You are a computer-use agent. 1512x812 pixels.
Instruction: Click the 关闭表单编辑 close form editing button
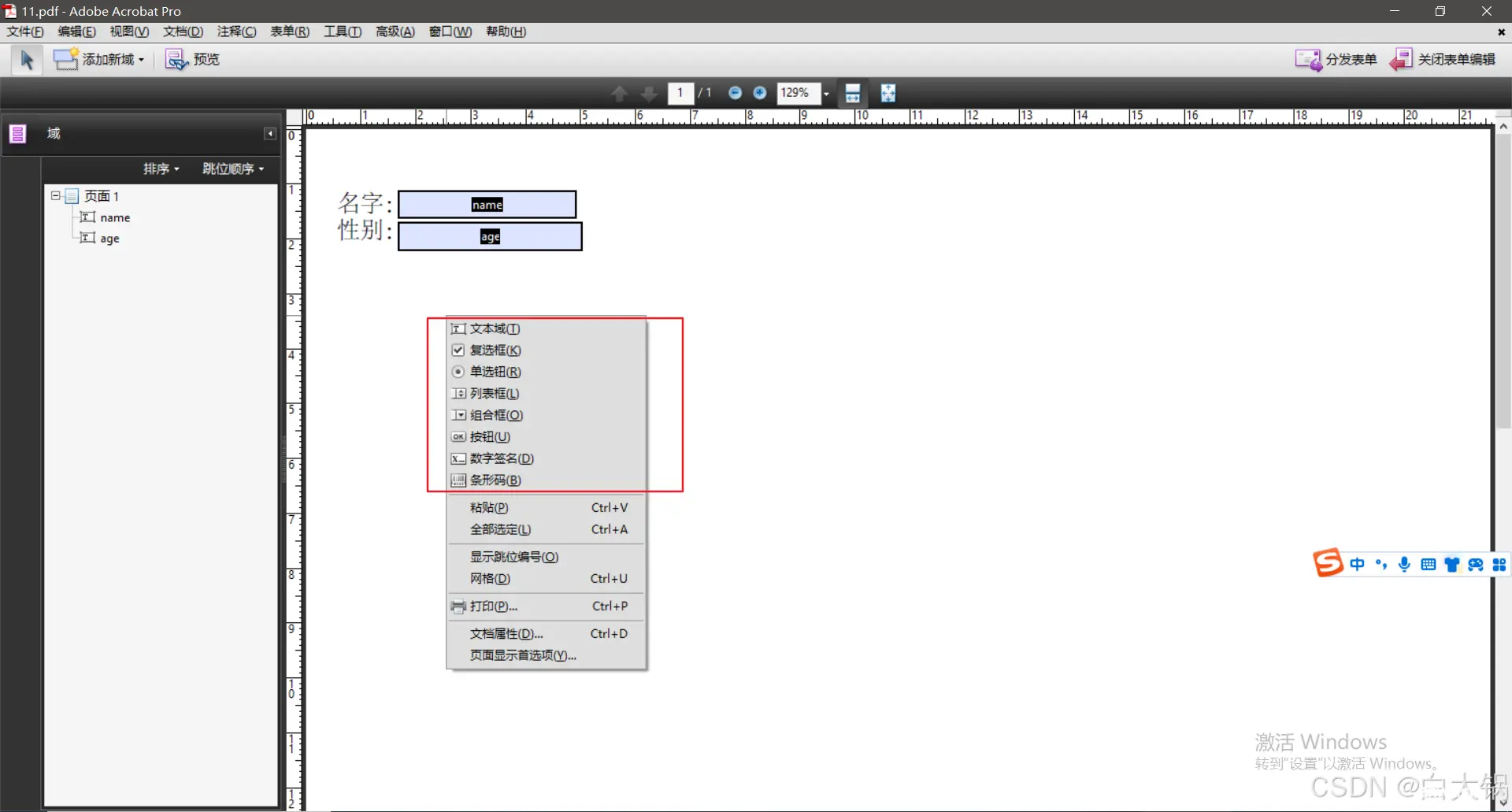tap(1443, 60)
